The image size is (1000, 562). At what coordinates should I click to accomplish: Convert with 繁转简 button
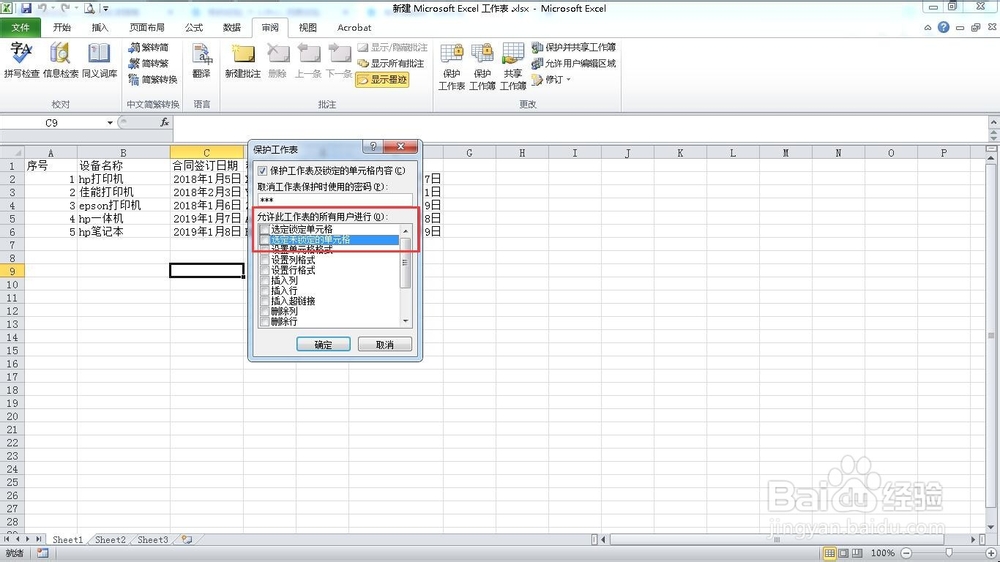tap(149, 47)
